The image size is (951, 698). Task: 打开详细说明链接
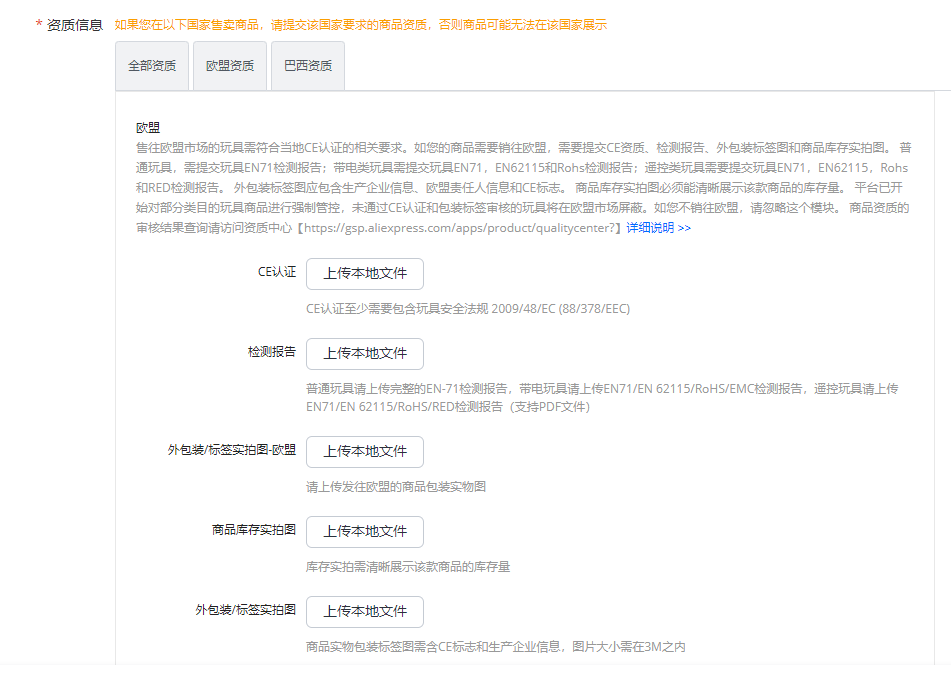pyautogui.click(x=660, y=227)
